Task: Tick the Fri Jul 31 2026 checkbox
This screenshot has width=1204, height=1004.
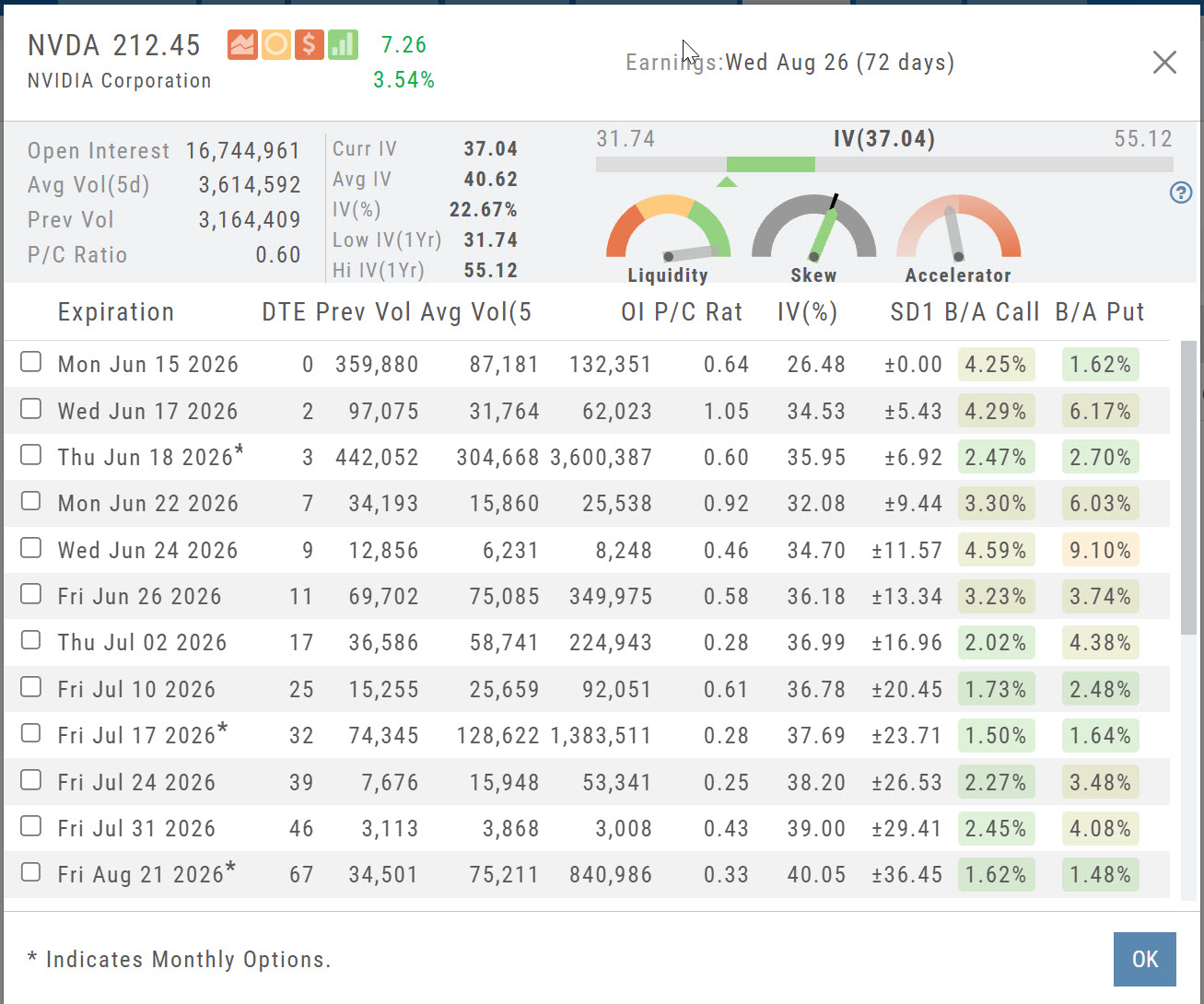Action: point(31,825)
